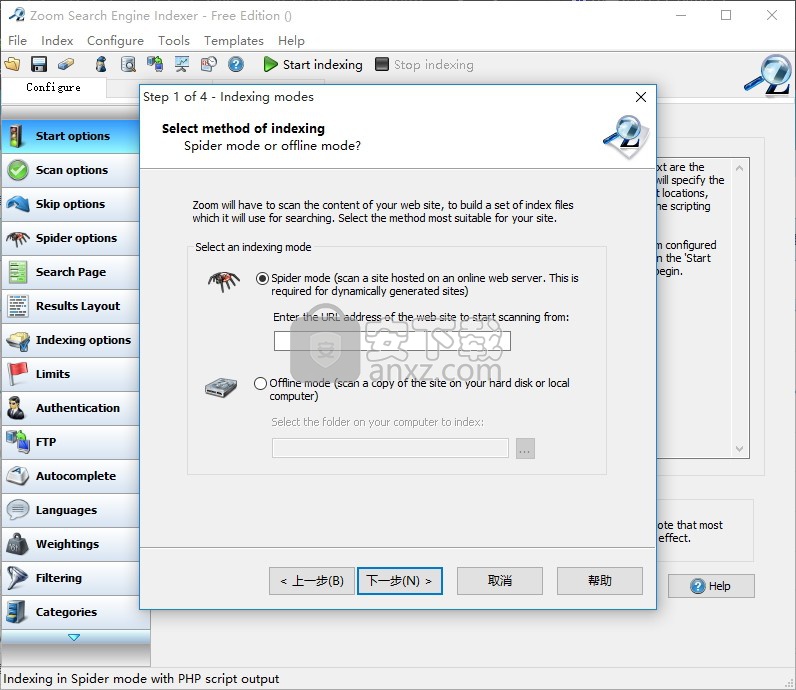Click the 帮助 help button in wizard
This screenshot has width=796, height=690.
point(600,581)
